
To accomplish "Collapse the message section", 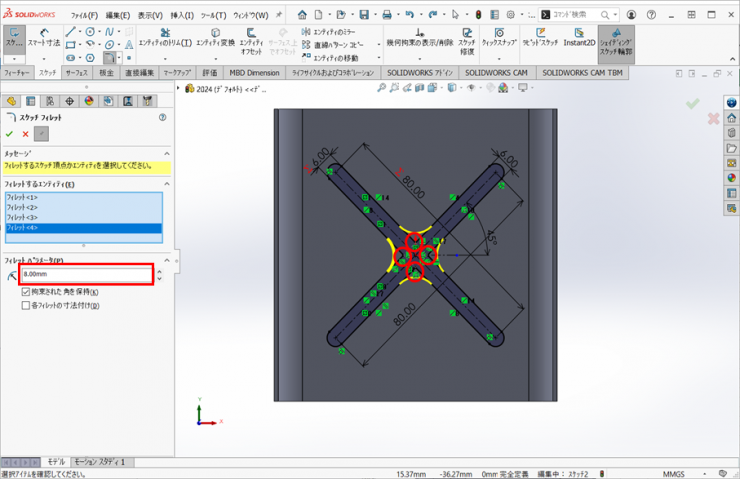I will point(167,153).
